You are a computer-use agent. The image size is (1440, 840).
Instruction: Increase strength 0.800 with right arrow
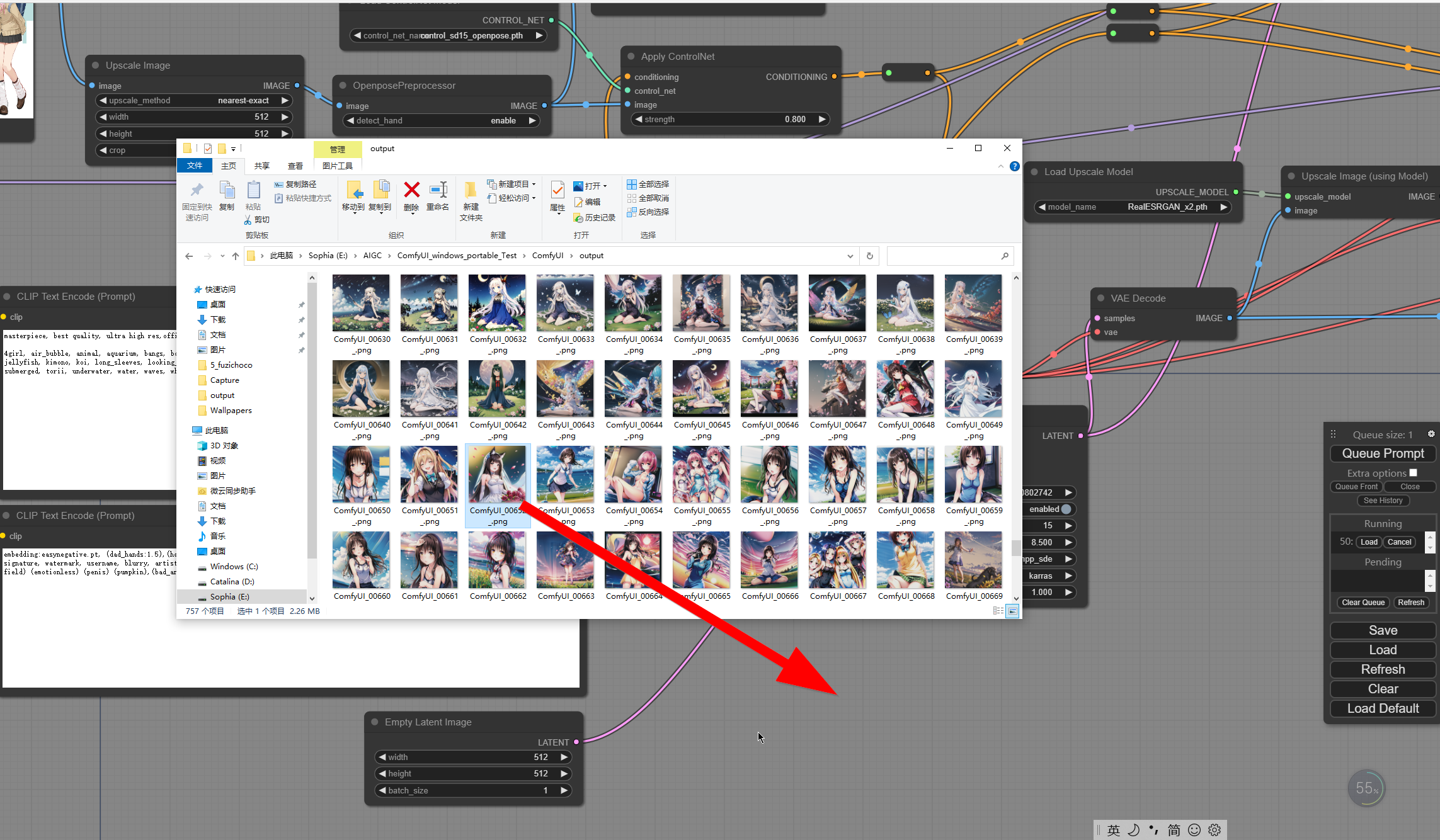pos(822,120)
